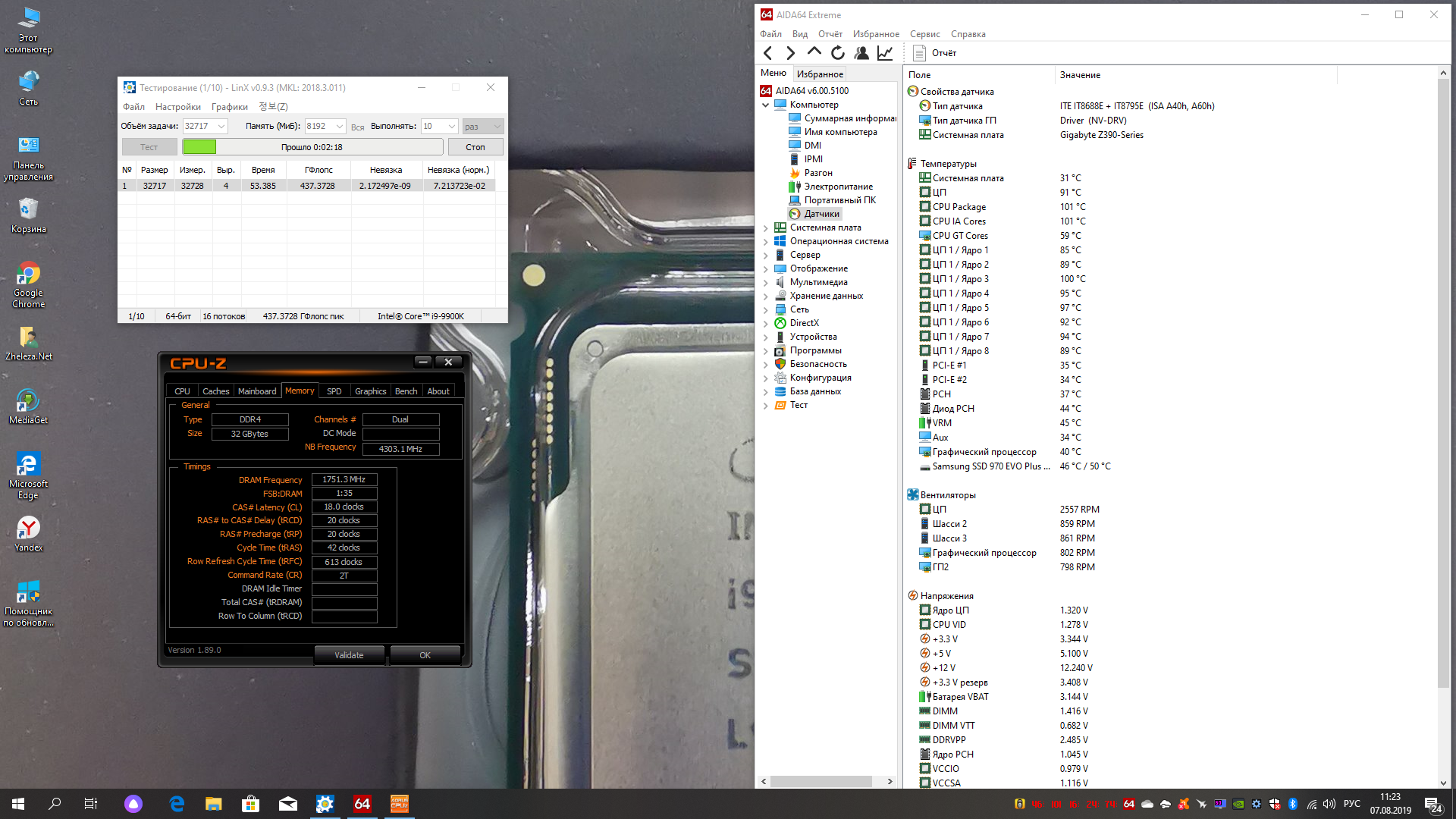The width and height of the screenshot is (1456, 819).
Task: Click the AIDA64 up-level arrow icon
Action: [x=814, y=52]
